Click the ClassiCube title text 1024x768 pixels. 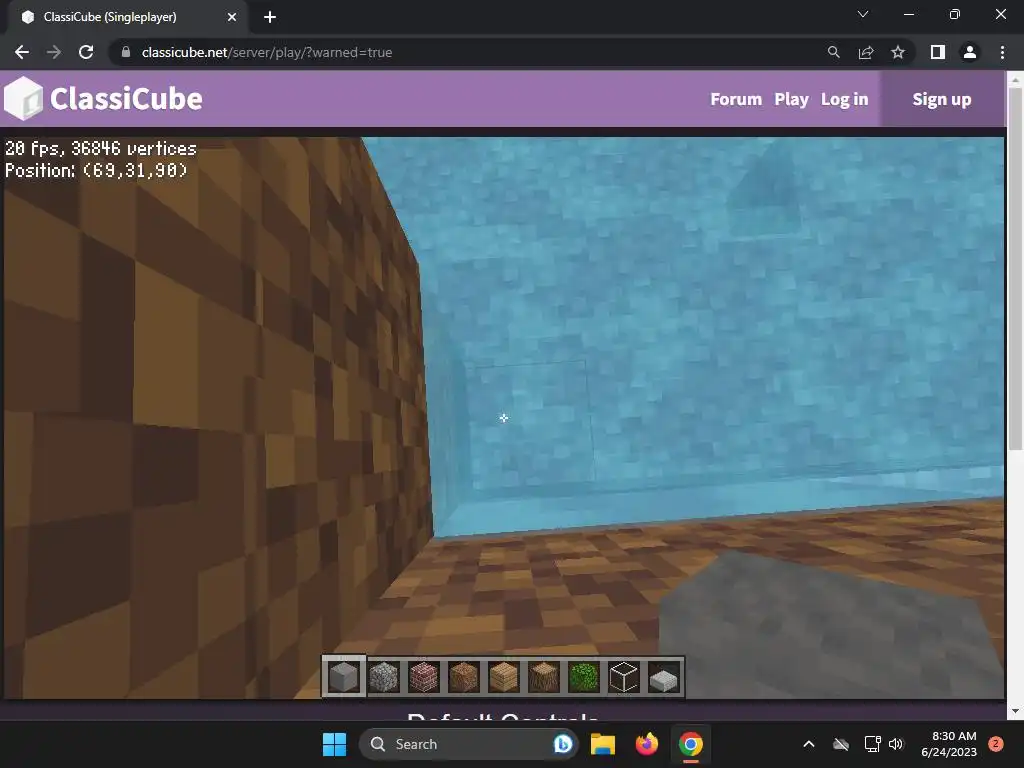coord(126,99)
